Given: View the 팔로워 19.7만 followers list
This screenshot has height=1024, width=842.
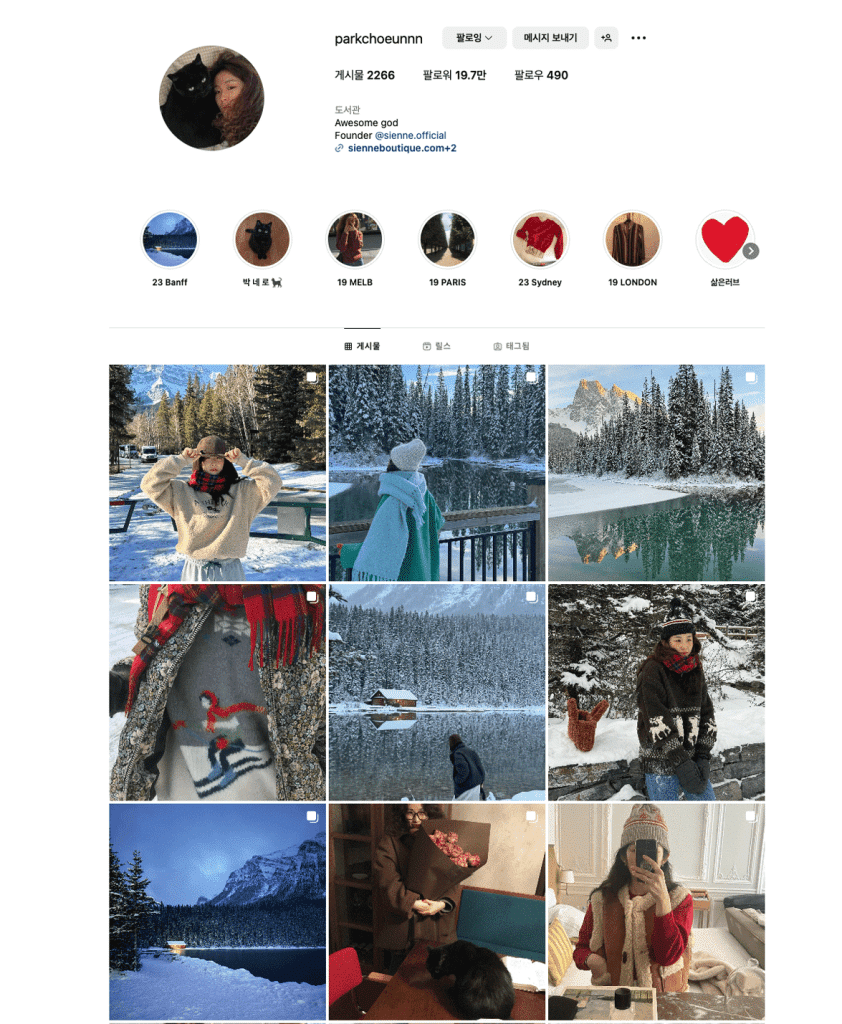Looking at the screenshot, I should point(454,75).
